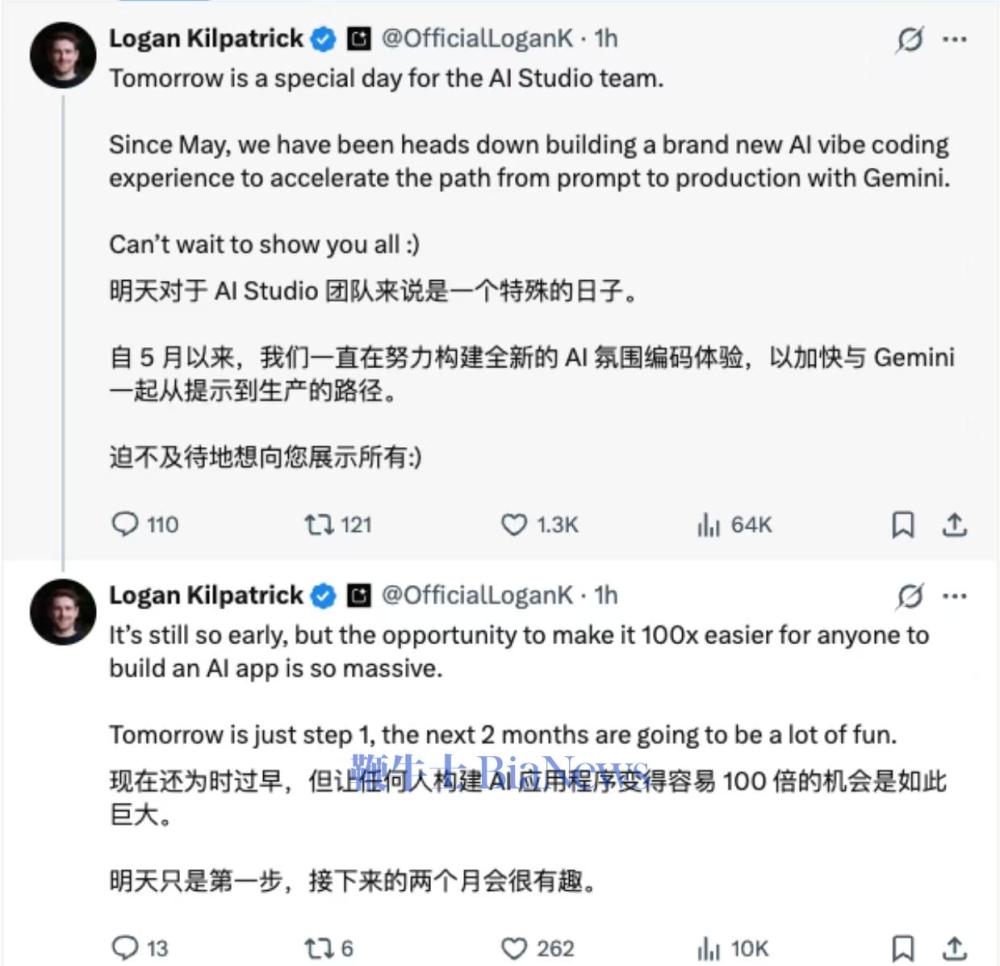Share the second tweet
Image resolution: width=1000 pixels, height=966 pixels.
pyautogui.click(x=955, y=947)
